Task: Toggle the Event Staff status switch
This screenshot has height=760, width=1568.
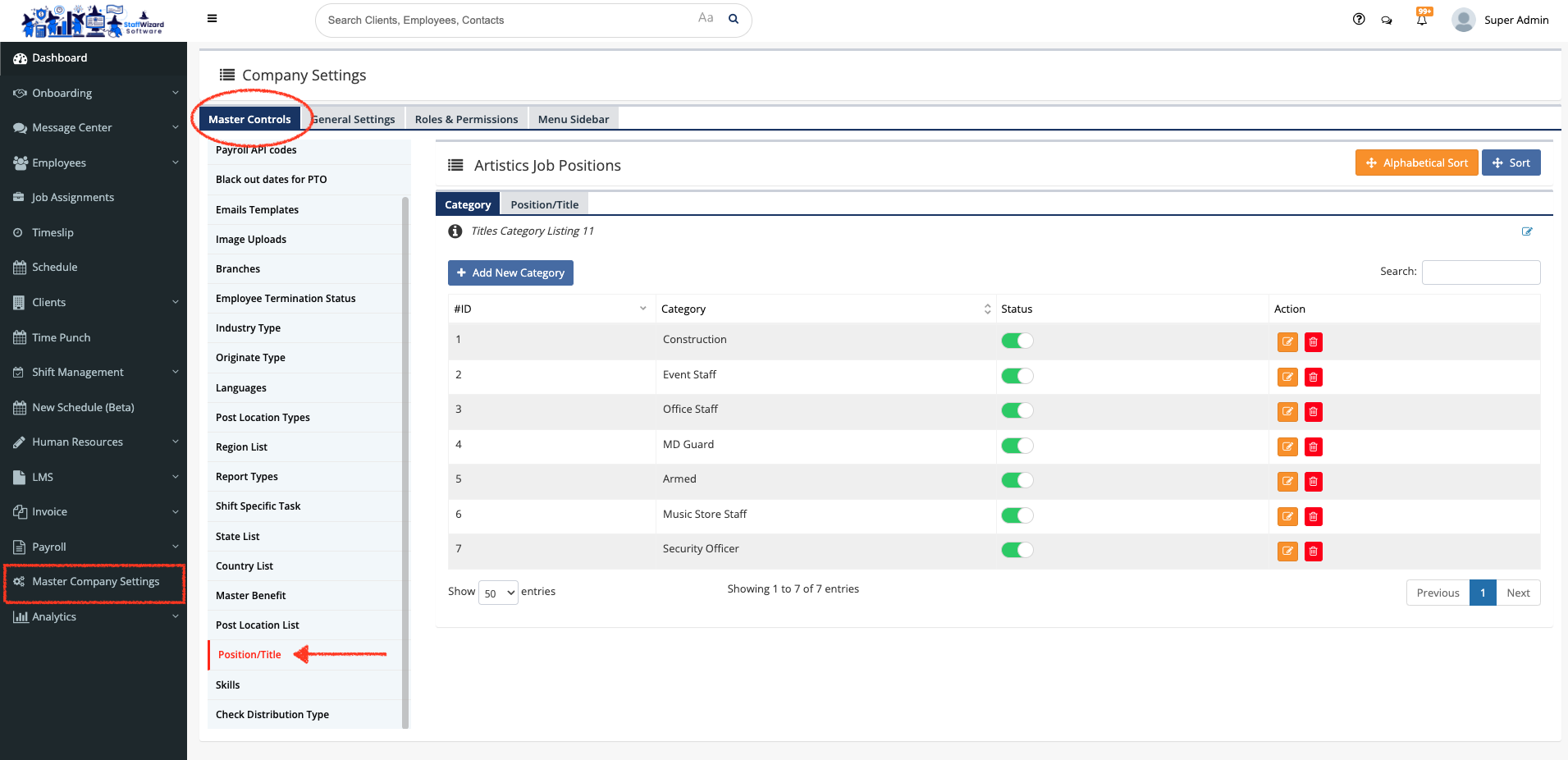Action: pos(1017,376)
